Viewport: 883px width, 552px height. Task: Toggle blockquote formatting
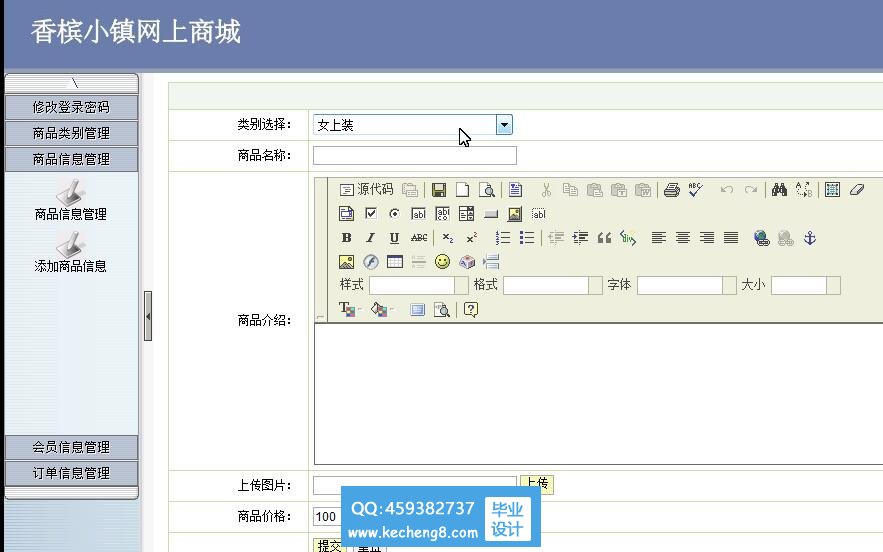604,238
